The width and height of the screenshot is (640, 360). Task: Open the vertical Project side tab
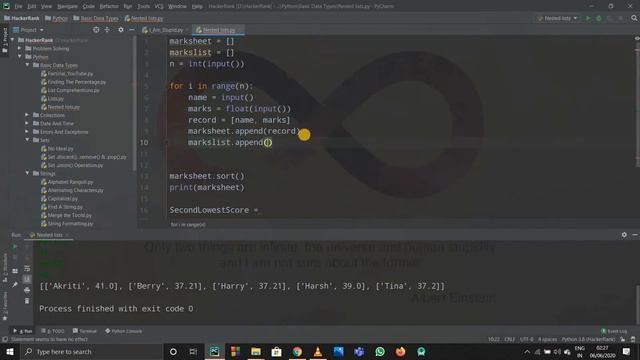[x=4, y=41]
